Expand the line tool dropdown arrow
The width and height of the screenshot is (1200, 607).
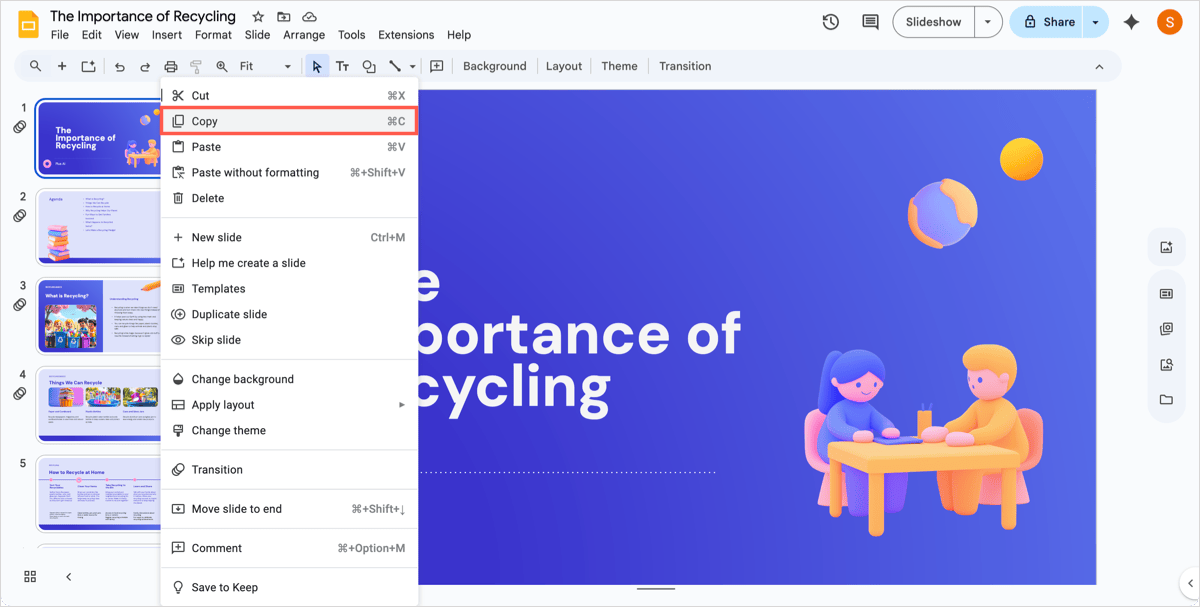tap(412, 67)
